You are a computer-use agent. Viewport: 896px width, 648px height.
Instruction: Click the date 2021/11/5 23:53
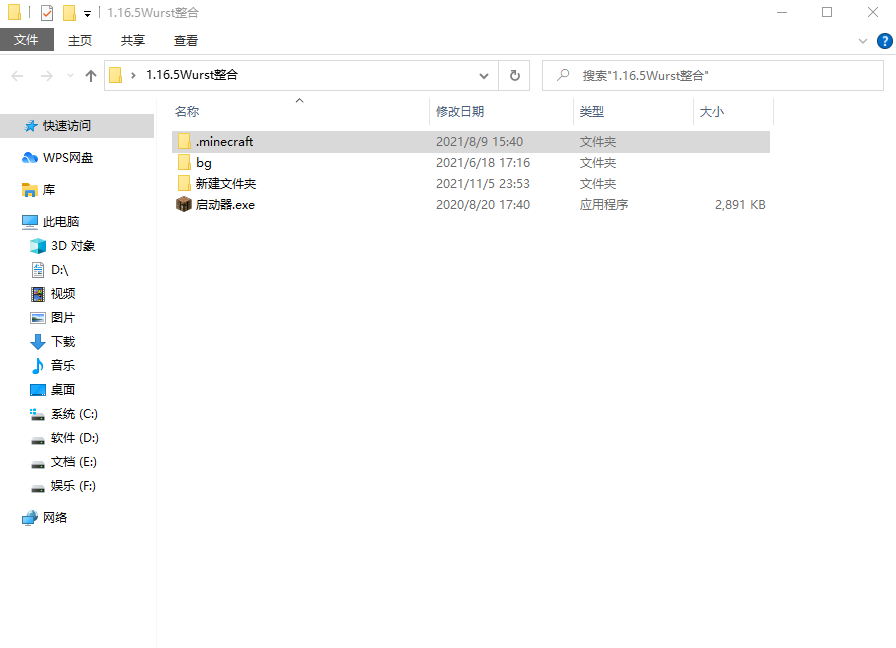coord(483,183)
